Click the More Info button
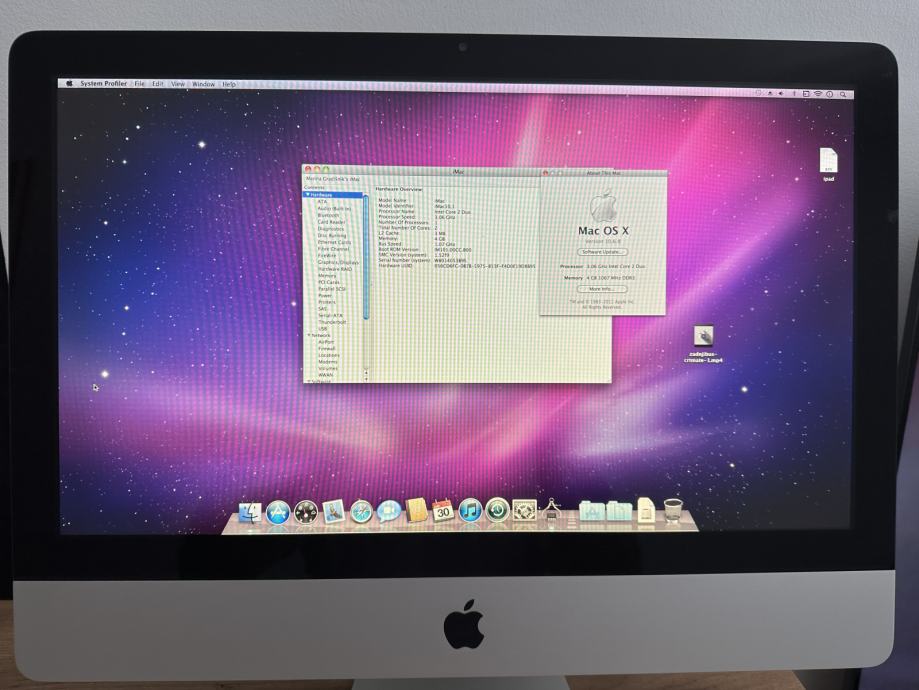Viewport: 919px width, 690px height. coord(602,289)
